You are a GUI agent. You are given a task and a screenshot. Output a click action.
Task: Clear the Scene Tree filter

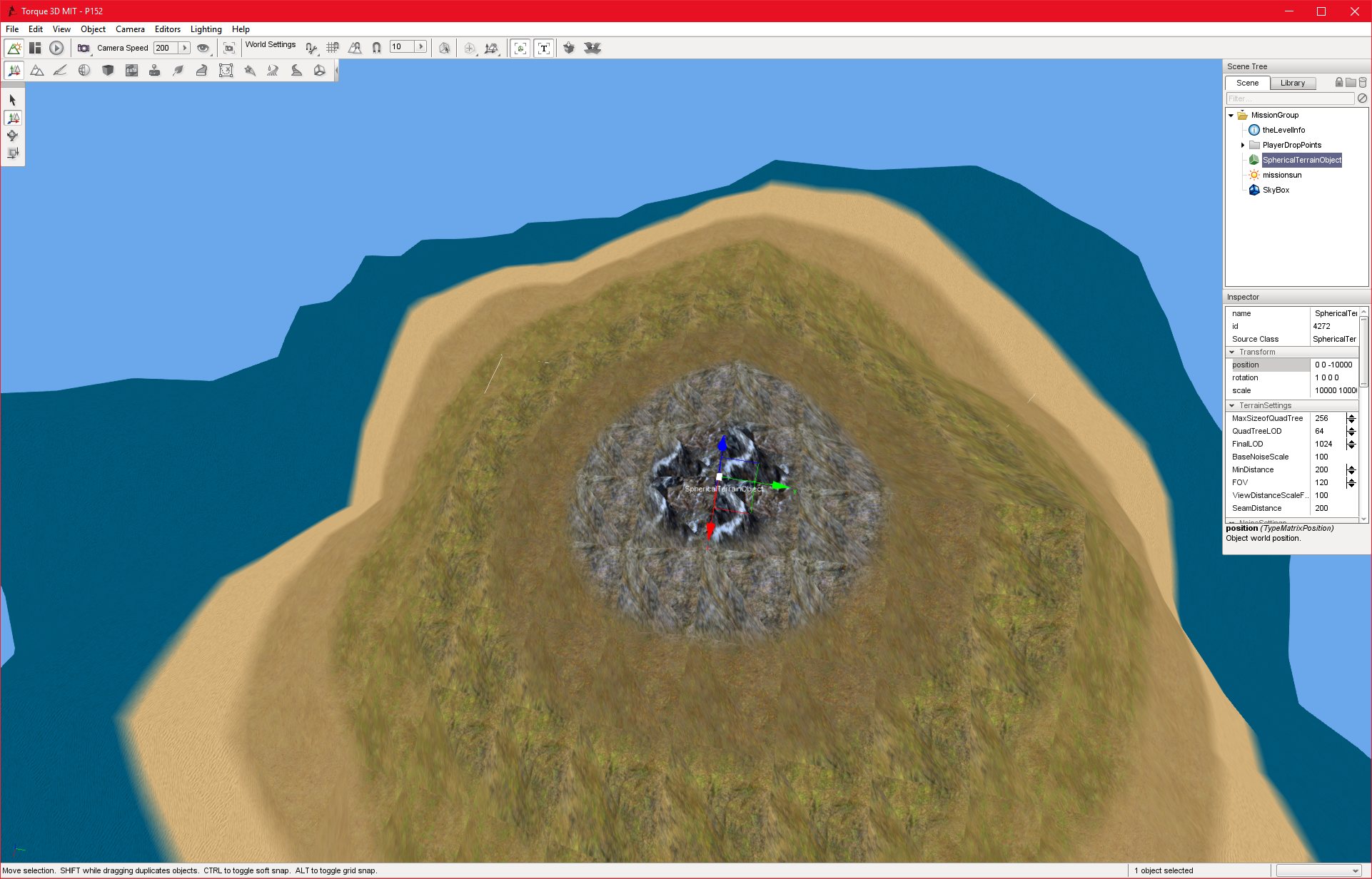(x=1362, y=98)
